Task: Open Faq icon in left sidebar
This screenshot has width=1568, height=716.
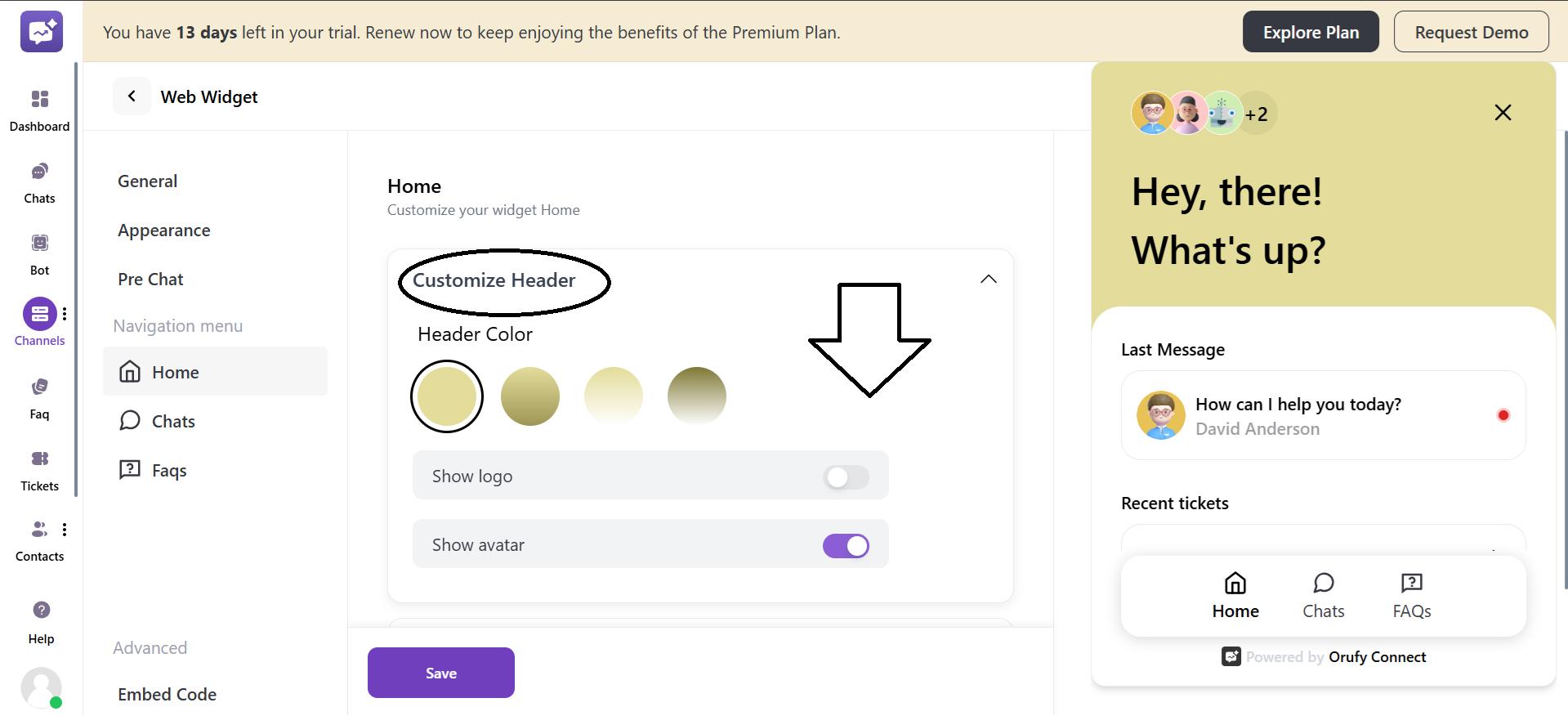Action: 39,387
